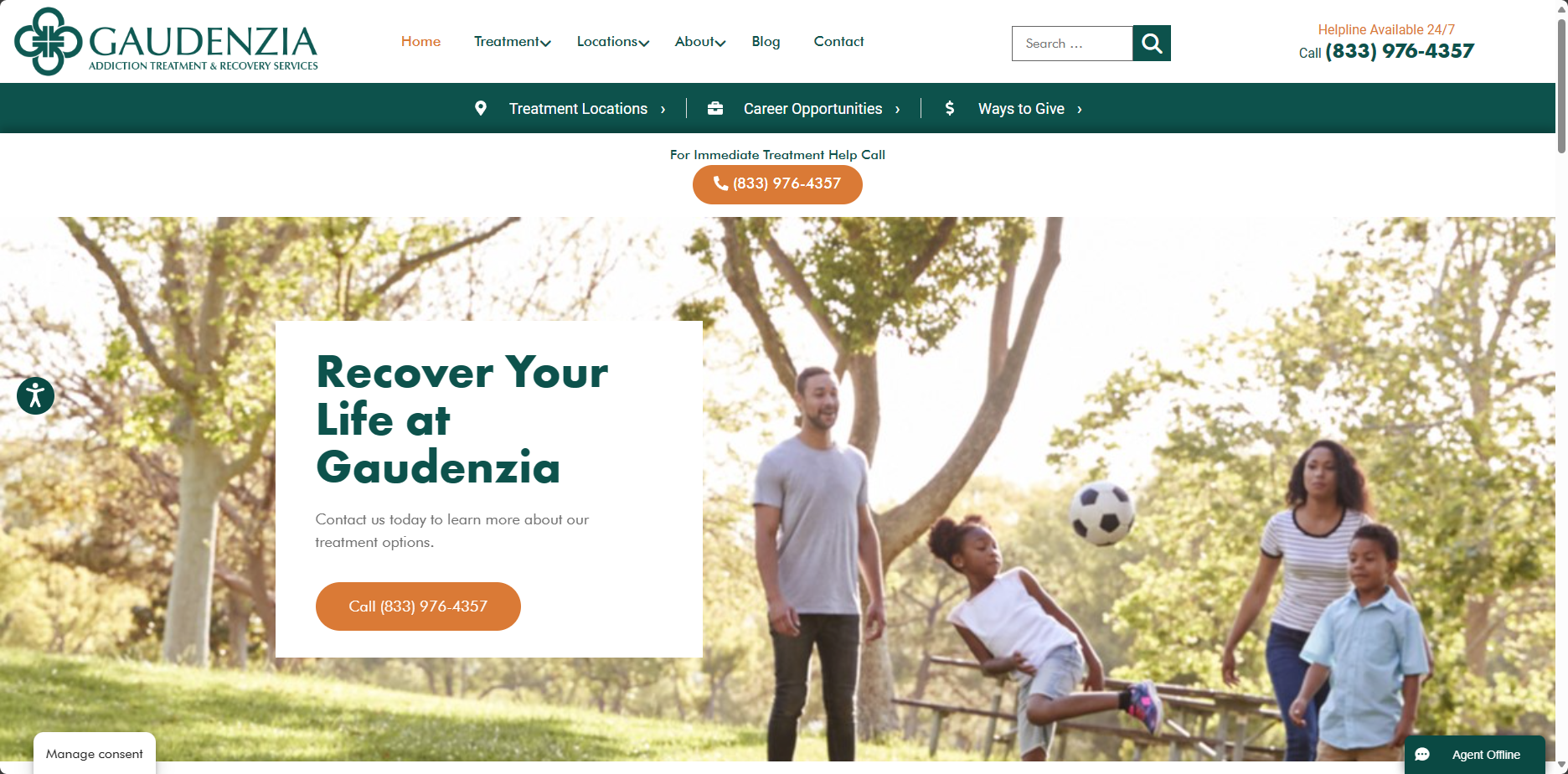Click the Gaudenzia logo
1568x774 pixels.
pyautogui.click(x=166, y=42)
